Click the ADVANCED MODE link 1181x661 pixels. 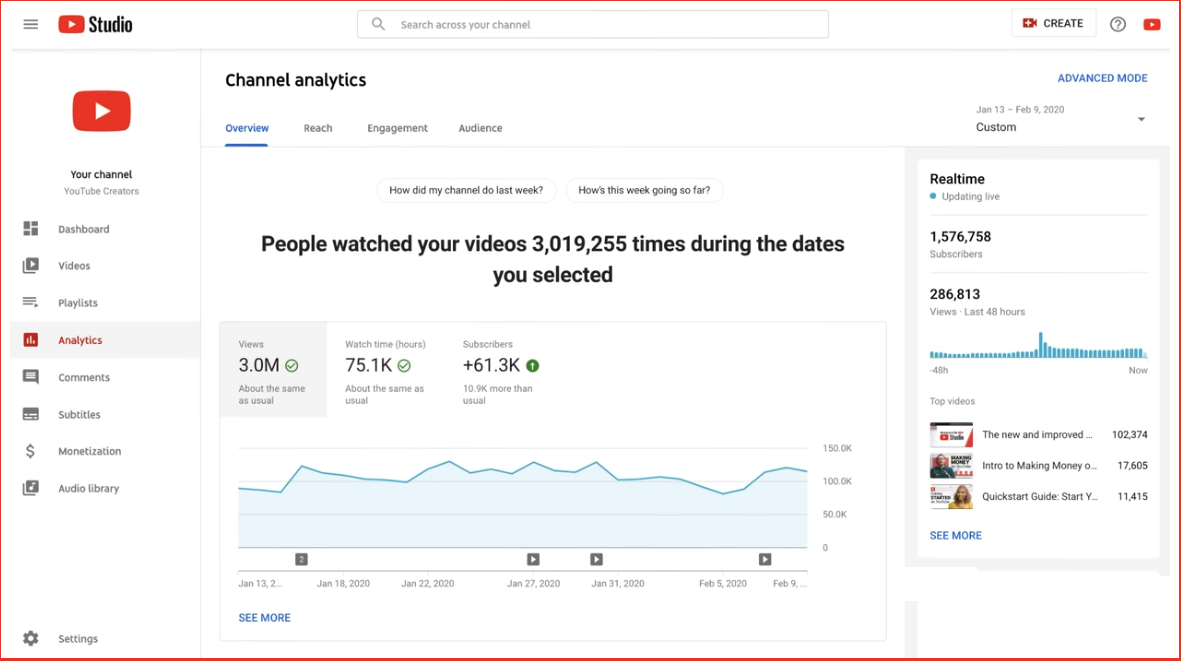click(x=1102, y=77)
